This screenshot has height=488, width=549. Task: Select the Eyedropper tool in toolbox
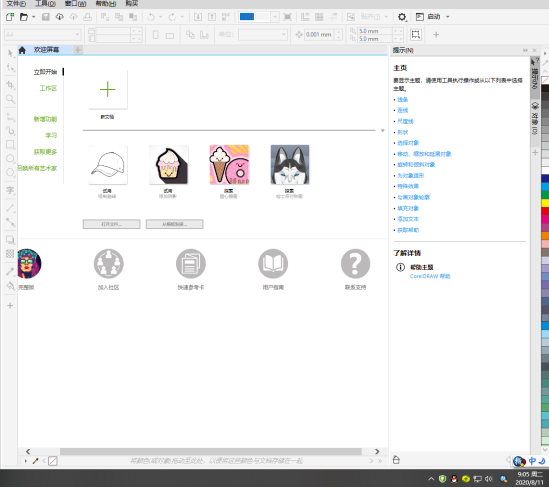pyautogui.click(x=10, y=271)
